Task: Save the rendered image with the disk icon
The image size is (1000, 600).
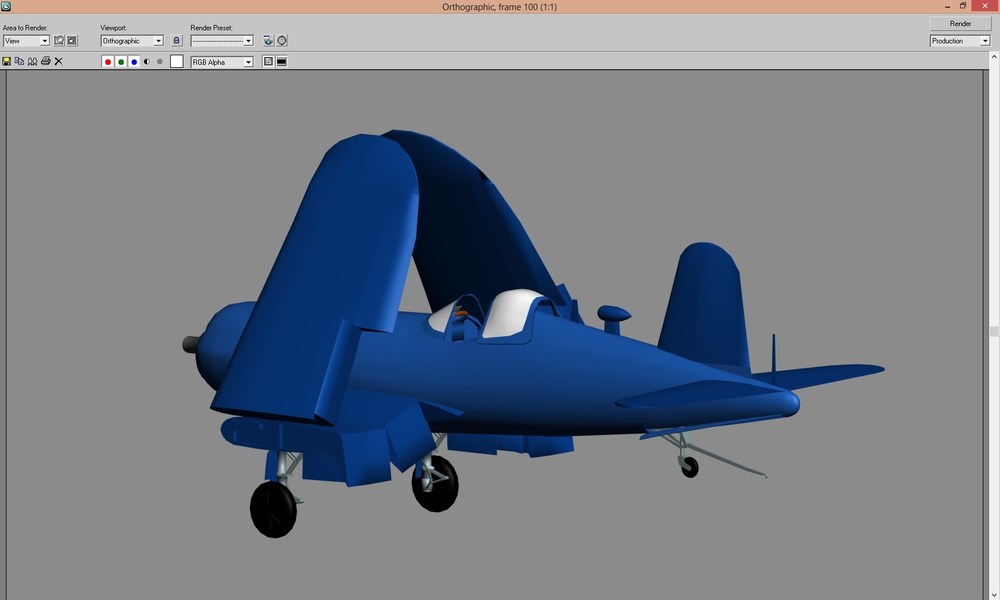Action: [x=6, y=61]
